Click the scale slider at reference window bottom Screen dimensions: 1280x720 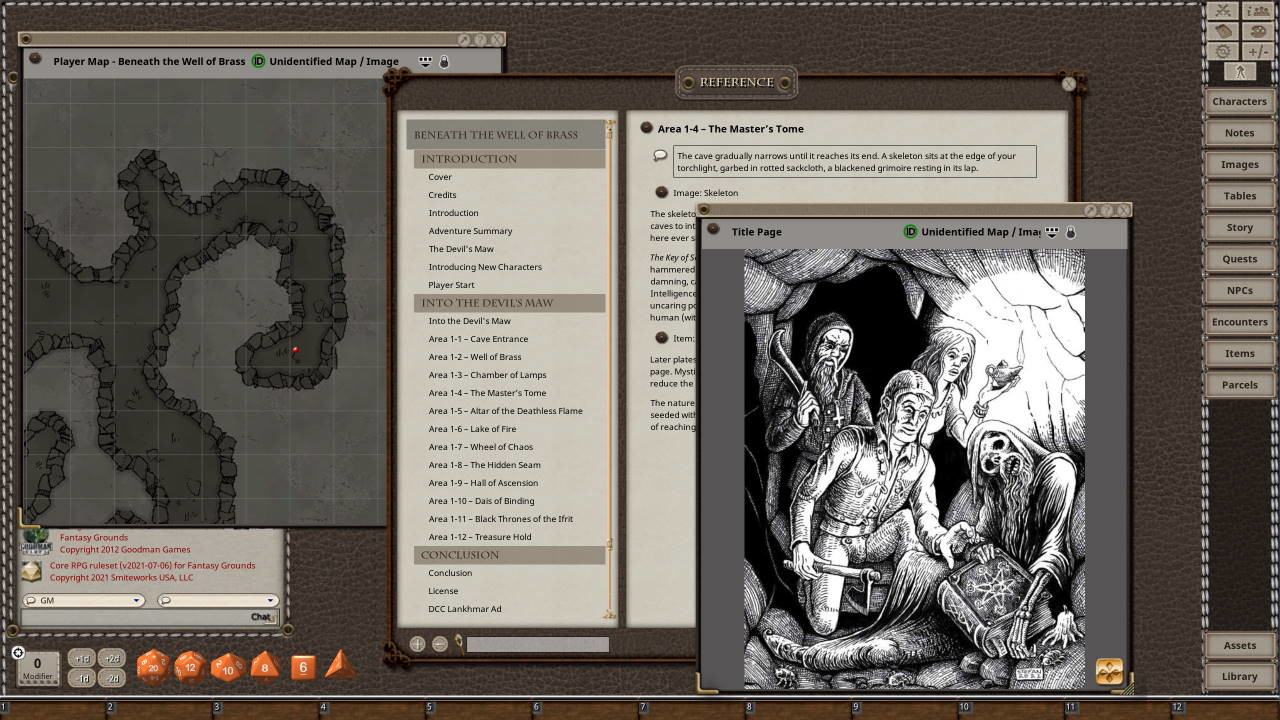click(535, 645)
